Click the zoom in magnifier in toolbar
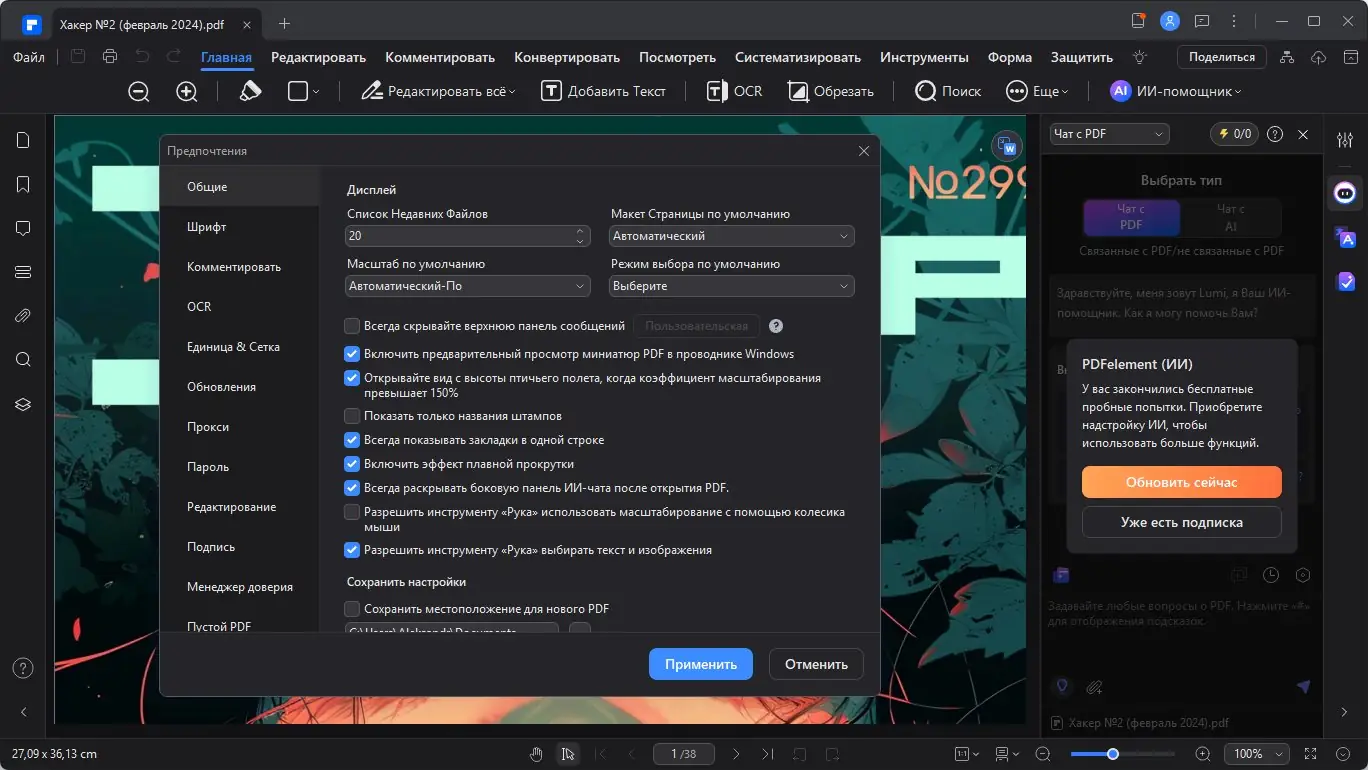 coord(187,91)
